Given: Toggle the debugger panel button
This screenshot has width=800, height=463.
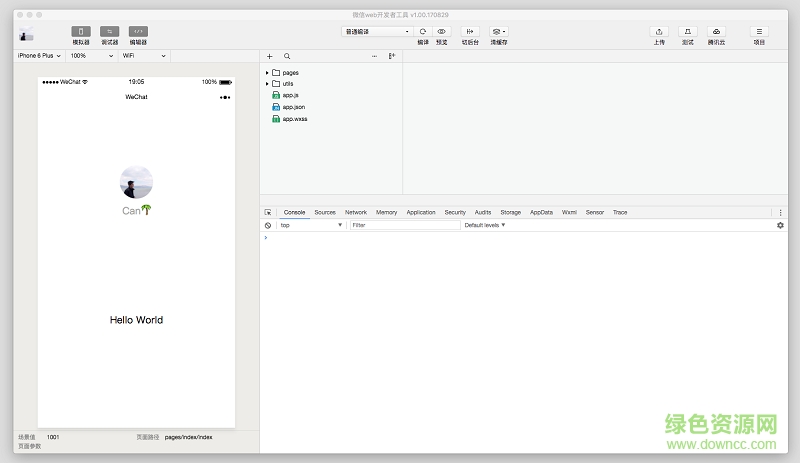Looking at the screenshot, I should point(110,32).
